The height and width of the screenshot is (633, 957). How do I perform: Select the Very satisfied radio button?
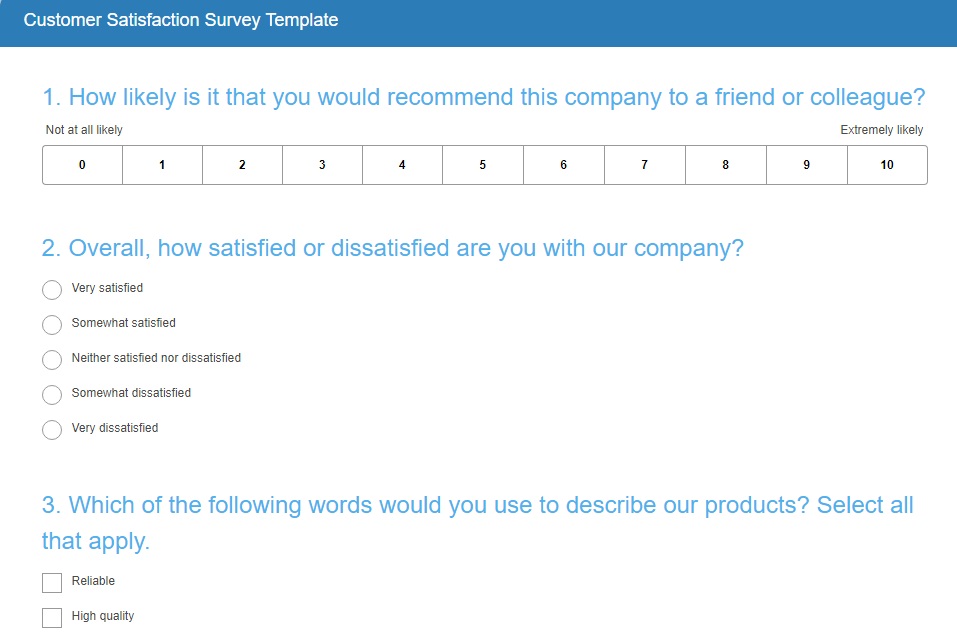[x=52, y=289]
